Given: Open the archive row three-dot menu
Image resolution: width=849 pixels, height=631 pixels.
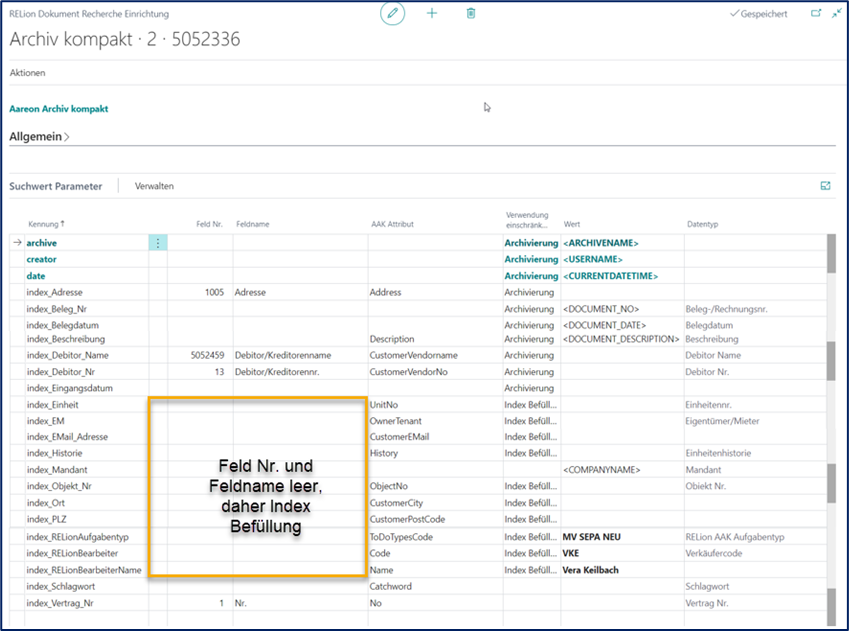Looking at the screenshot, I should [157, 243].
